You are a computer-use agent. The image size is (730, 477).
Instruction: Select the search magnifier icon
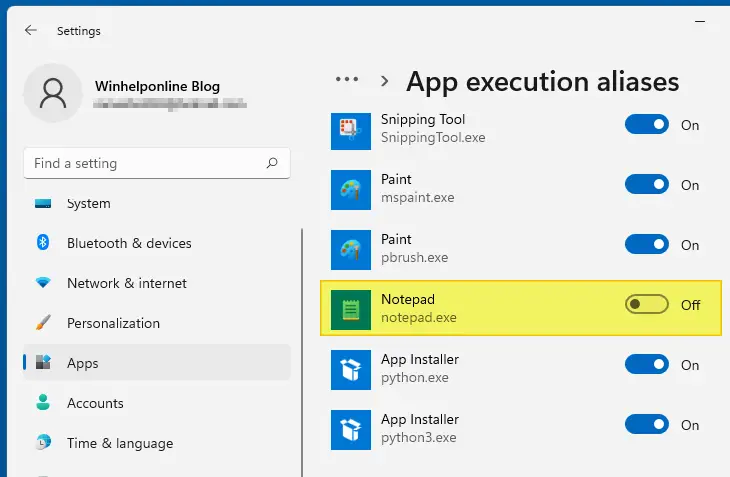pos(272,163)
